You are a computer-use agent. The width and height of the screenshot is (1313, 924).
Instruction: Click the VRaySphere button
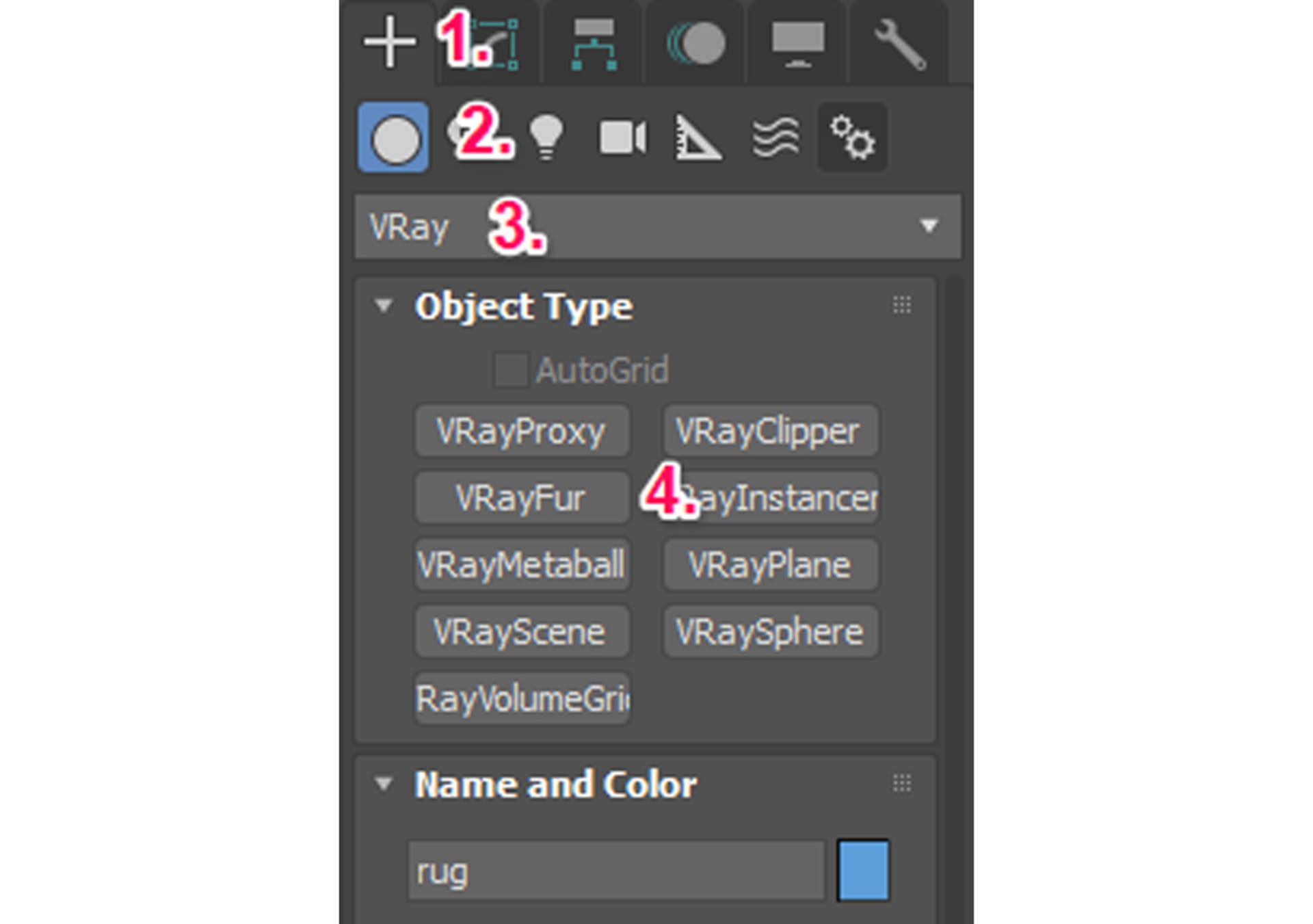click(x=771, y=632)
